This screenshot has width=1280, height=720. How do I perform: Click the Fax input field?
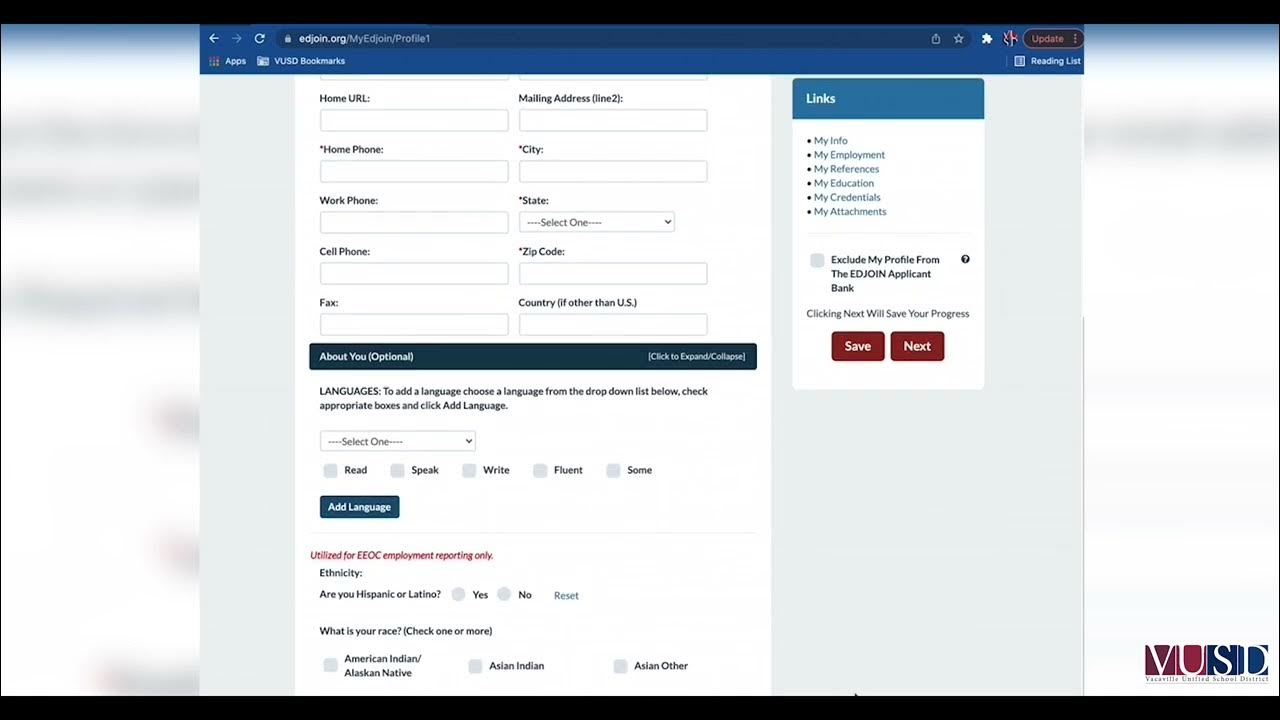coord(414,324)
